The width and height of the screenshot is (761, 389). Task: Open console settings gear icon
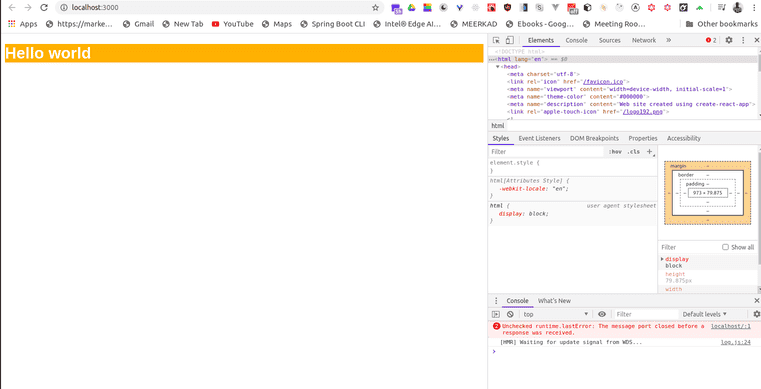point(756,314)
